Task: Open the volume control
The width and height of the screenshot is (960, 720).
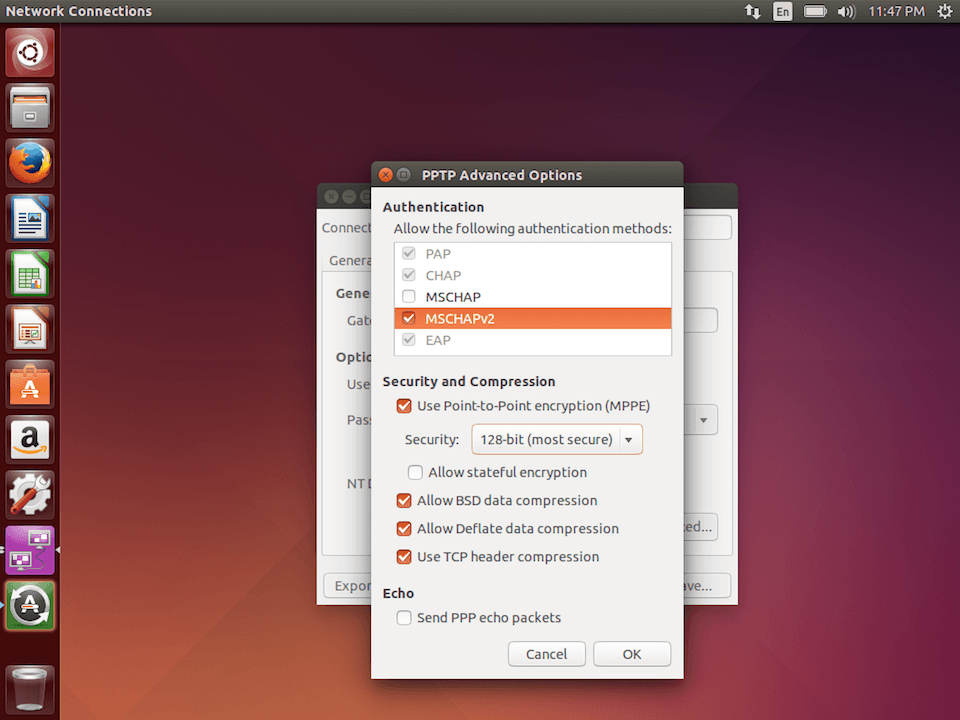Action: pos(846,11)
